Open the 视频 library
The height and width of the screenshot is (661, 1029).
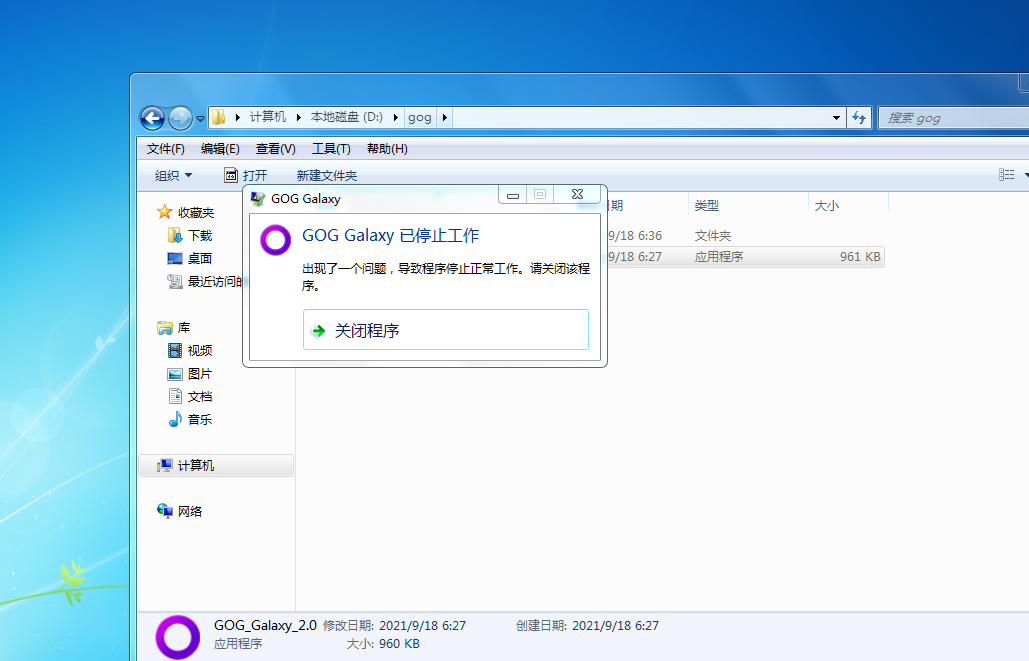(x=190, y=350)
